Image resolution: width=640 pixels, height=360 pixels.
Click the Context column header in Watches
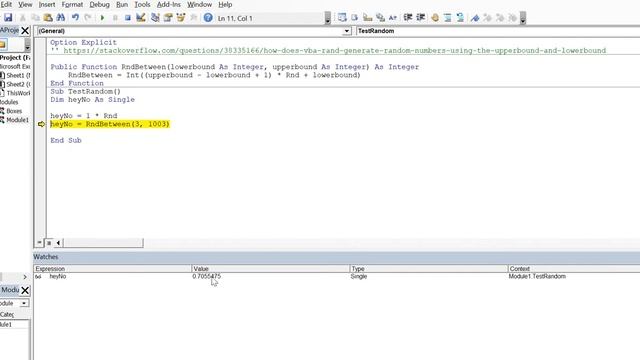coord(574,269)
